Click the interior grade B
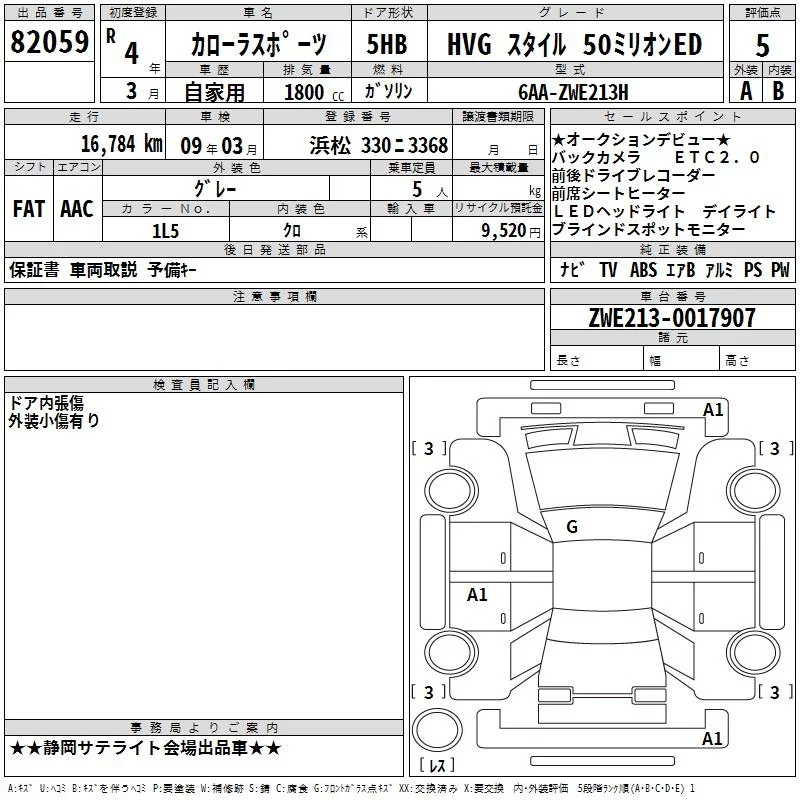The width and height of the screenshot is (800, 800). (x=778, y=91)
